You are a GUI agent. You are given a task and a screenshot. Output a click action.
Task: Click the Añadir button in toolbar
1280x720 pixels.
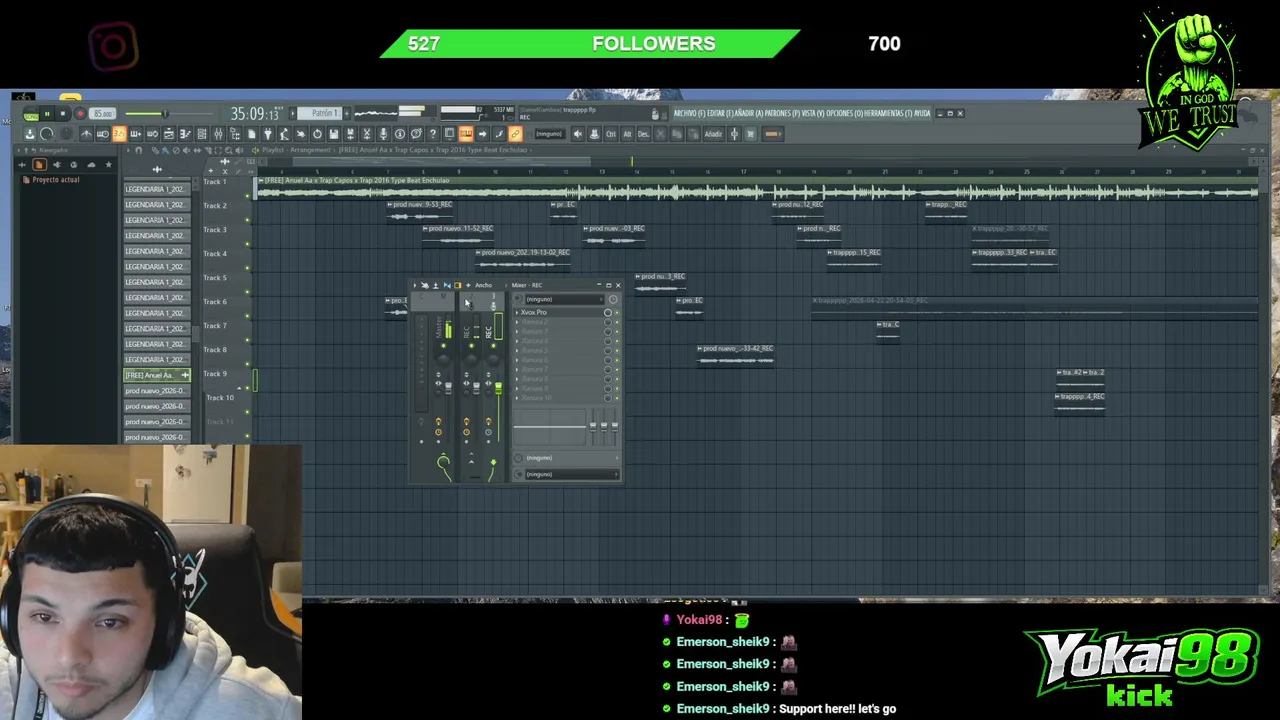click(713, 134)
